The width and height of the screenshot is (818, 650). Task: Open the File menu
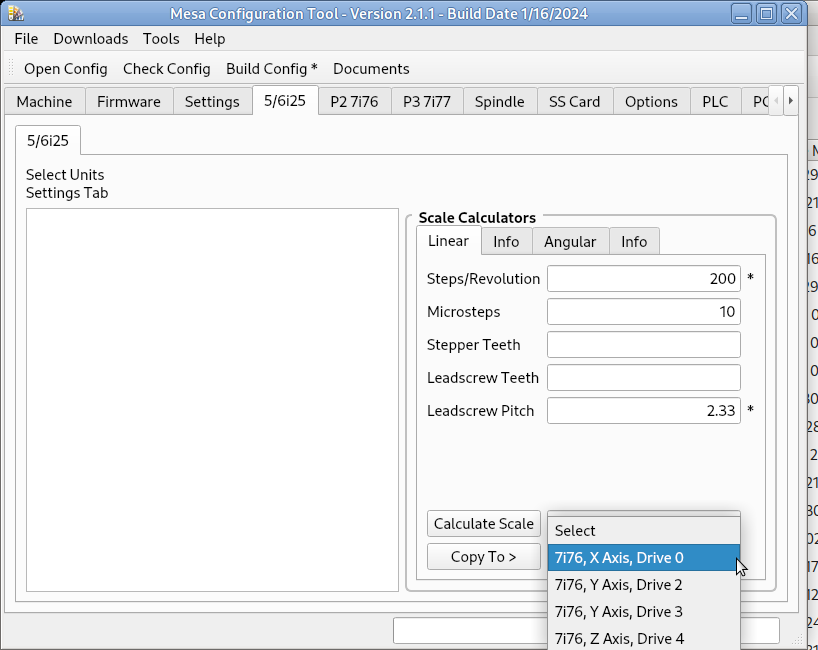(26, 39)
